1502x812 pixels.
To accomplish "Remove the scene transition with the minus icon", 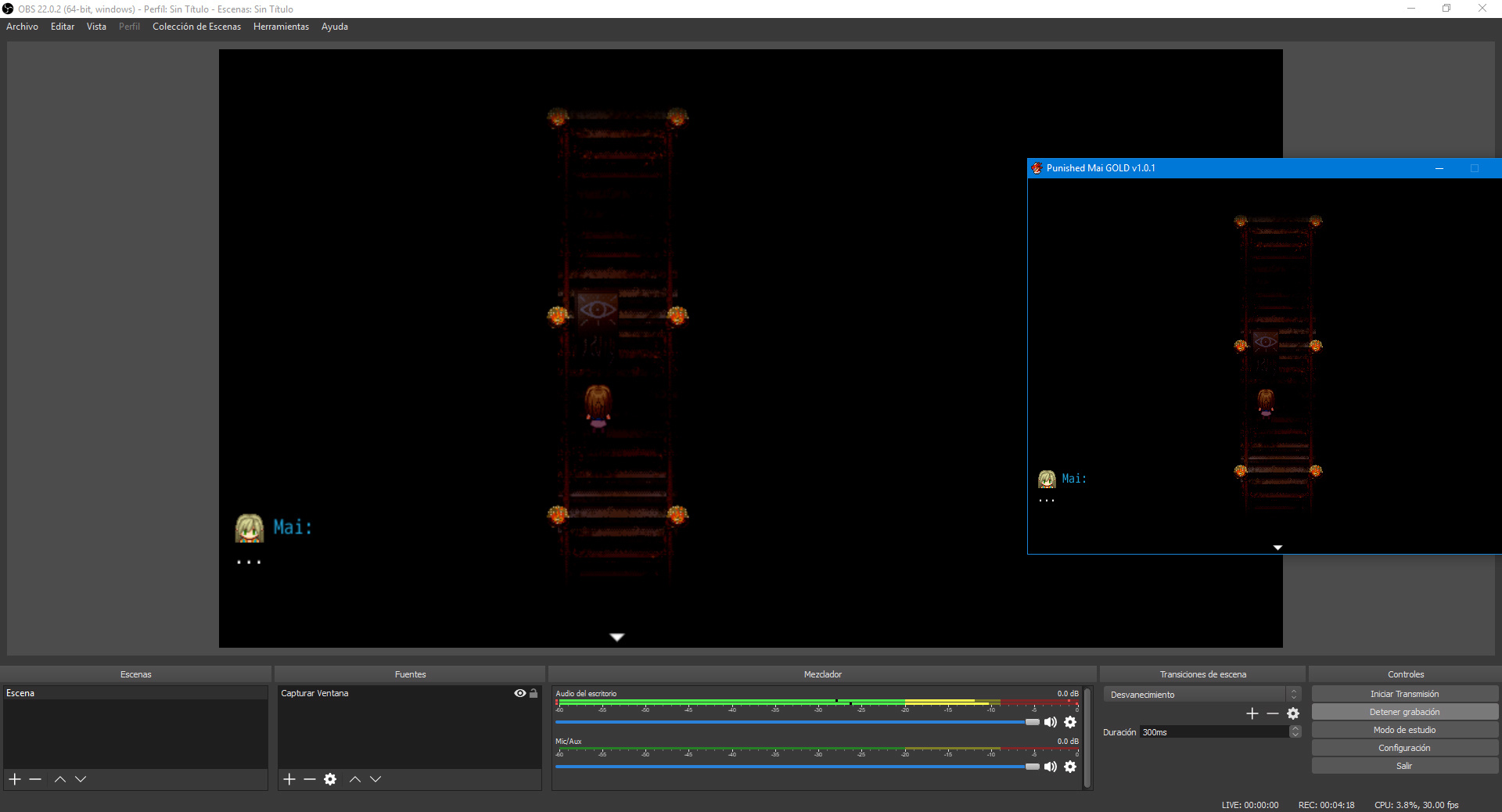I will pyautogui.click(x=1273, y=713).
